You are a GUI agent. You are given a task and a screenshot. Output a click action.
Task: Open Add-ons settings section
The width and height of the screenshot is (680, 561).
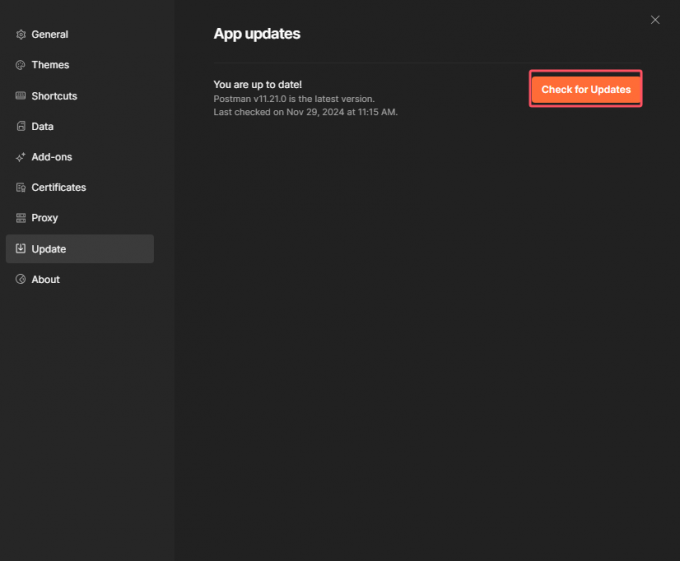click(80, 157)
